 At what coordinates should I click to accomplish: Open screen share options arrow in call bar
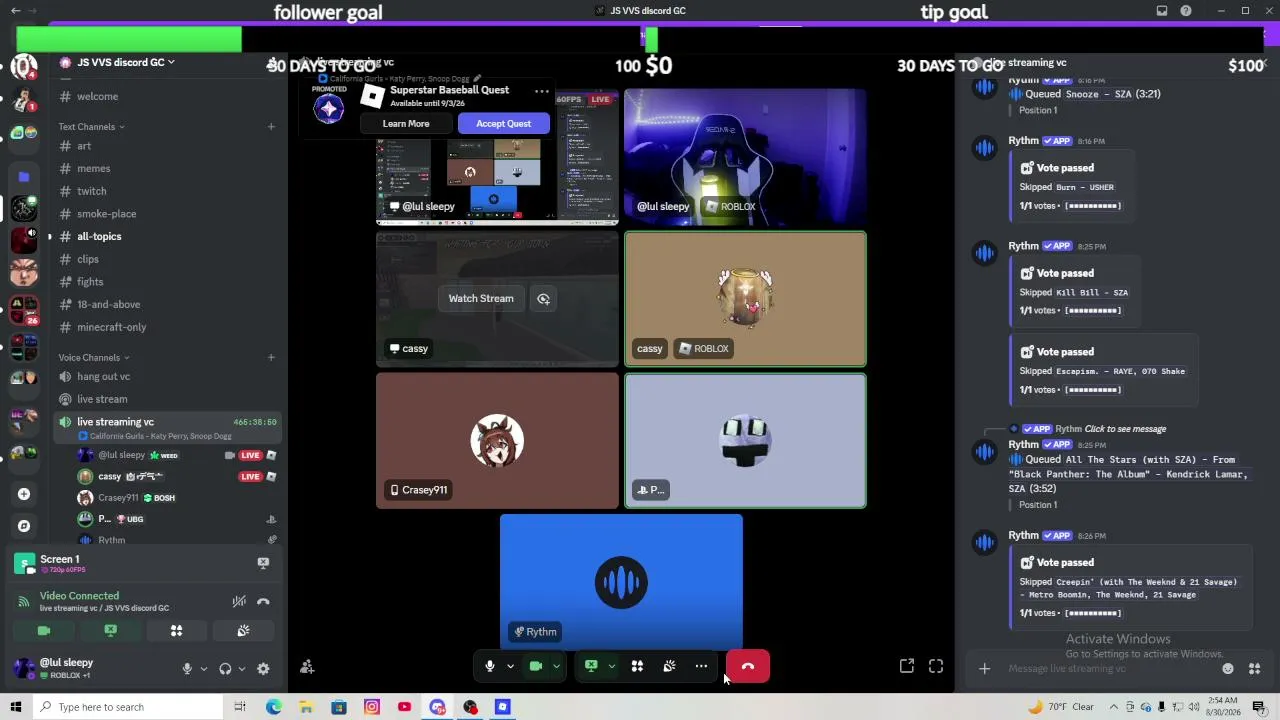pos(611,666)
